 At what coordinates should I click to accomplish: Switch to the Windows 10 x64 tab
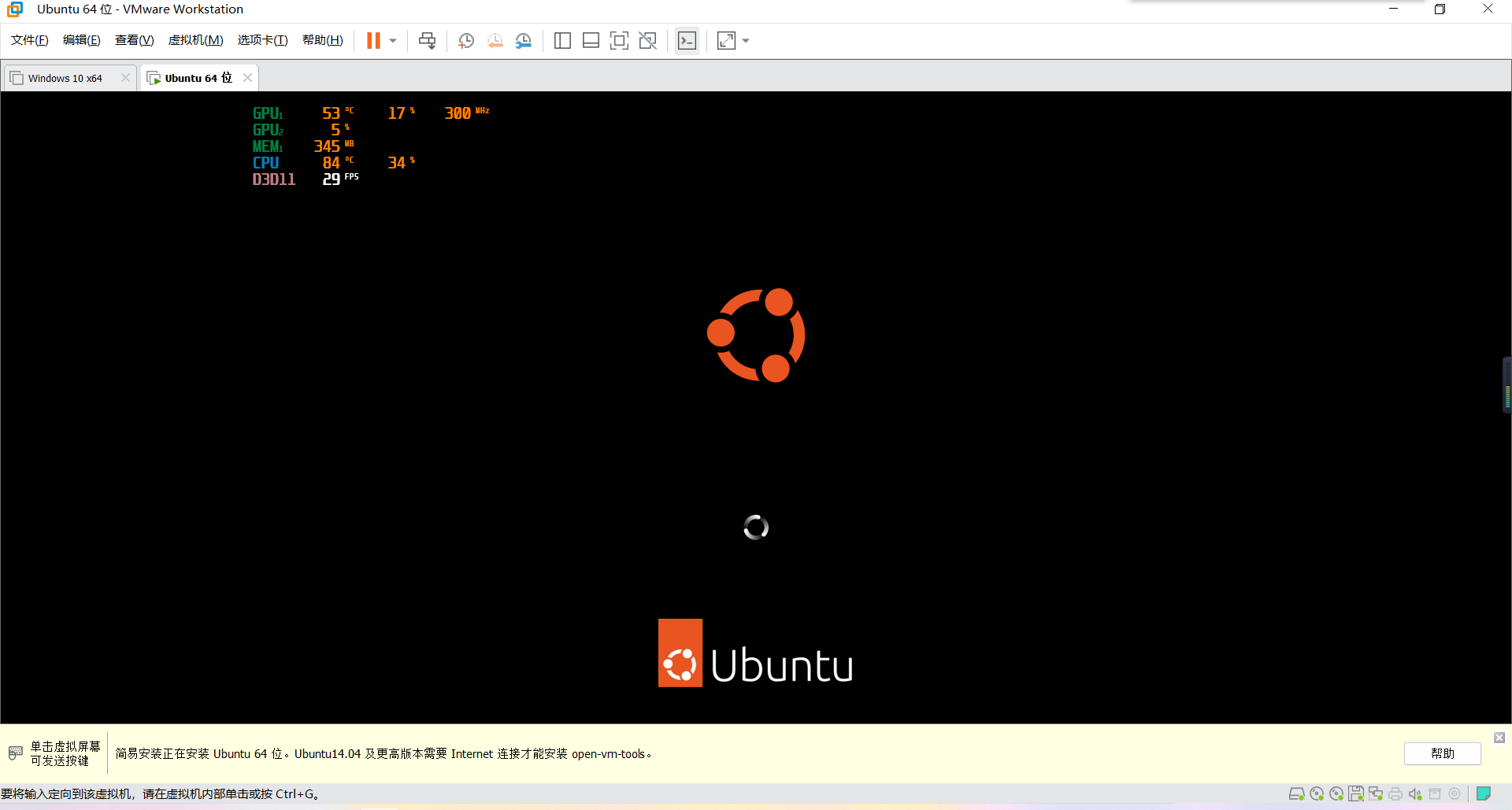click(65, 78)
